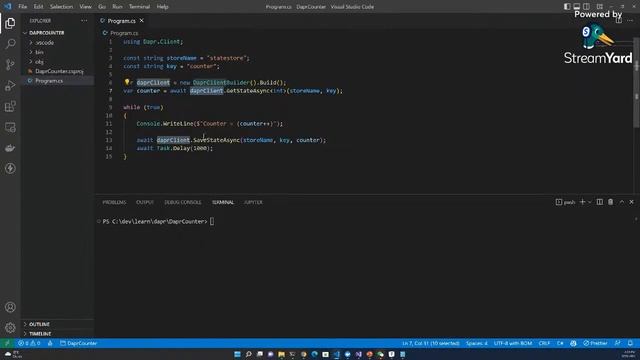Click the Spaces: 4 indentation status item
This screenshot has height=360, width=640.
pyautogui.click(x=477, y=343)
